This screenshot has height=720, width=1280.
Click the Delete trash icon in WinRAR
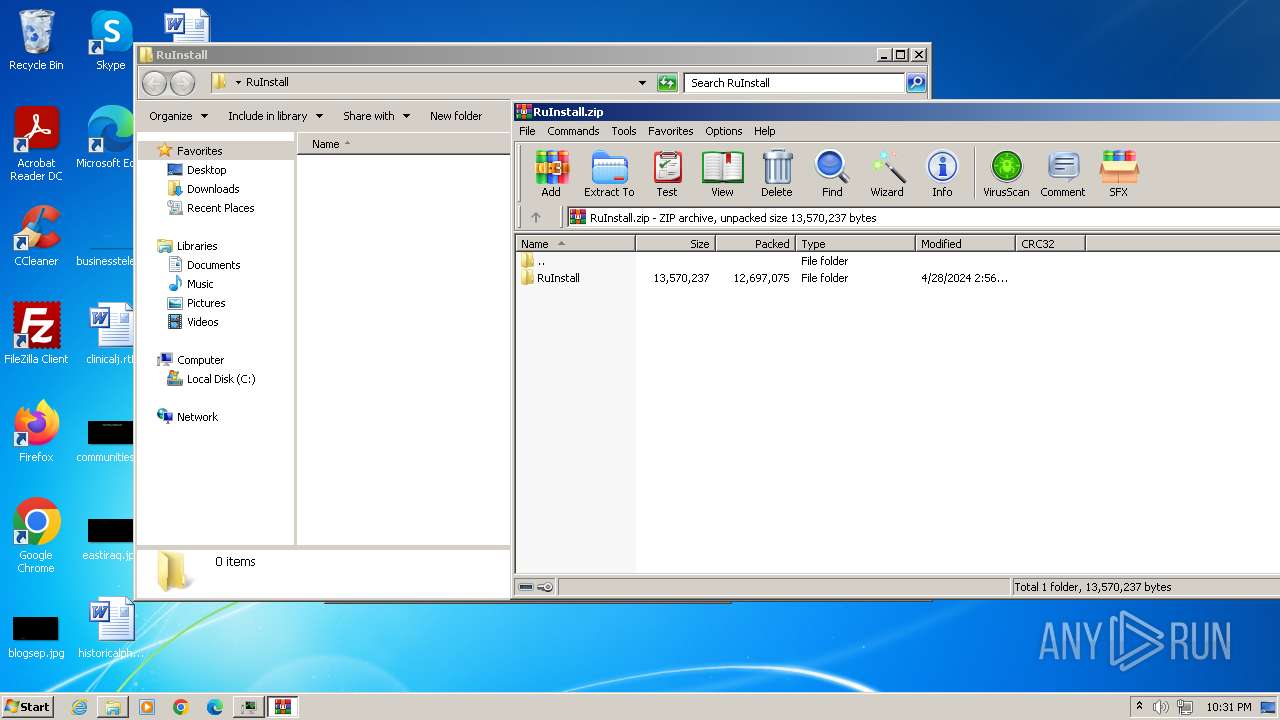coord(776,173)
